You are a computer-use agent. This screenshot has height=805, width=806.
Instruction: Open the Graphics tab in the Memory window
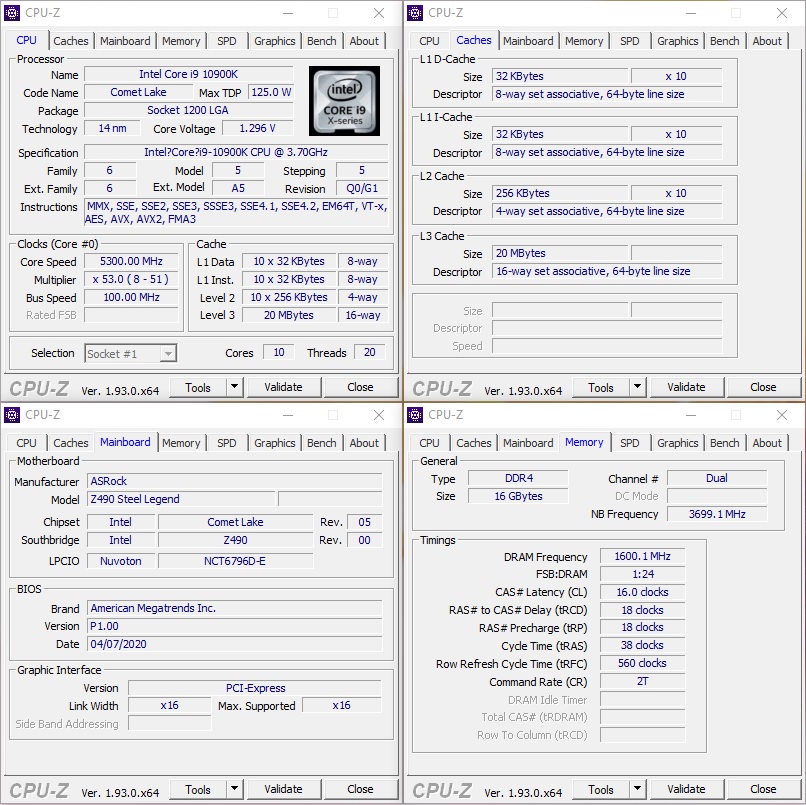point(677,443)
